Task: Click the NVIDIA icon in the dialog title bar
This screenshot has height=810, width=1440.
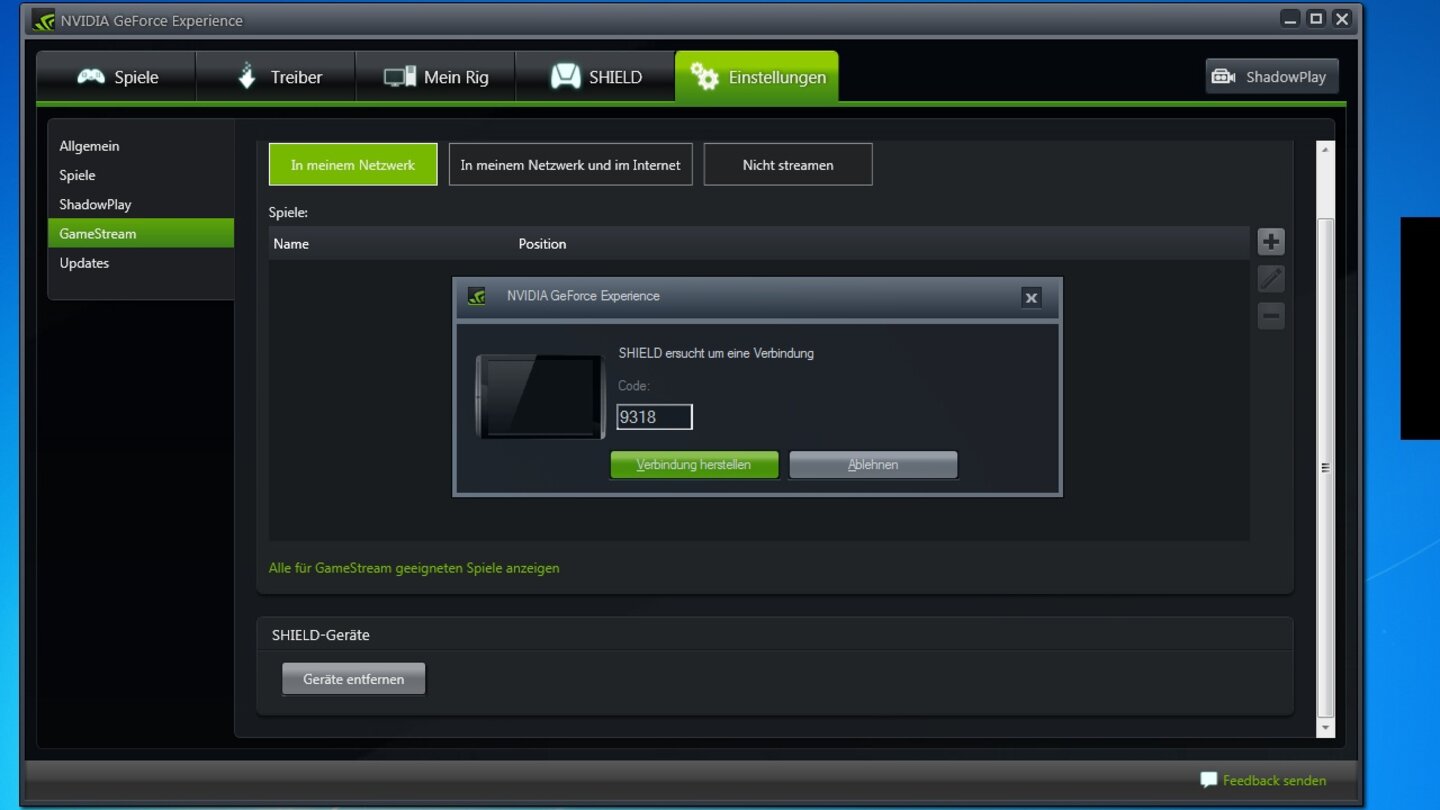Action: (477, 296)
